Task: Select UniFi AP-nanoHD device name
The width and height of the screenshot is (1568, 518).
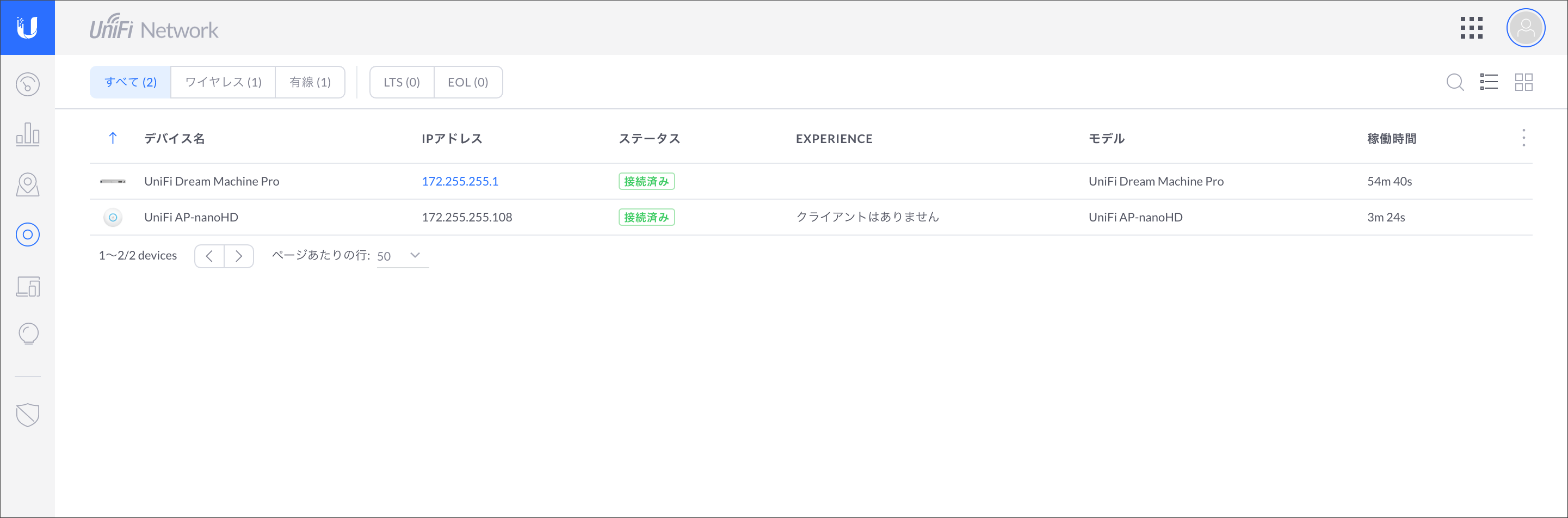Action: click(191, 217)
